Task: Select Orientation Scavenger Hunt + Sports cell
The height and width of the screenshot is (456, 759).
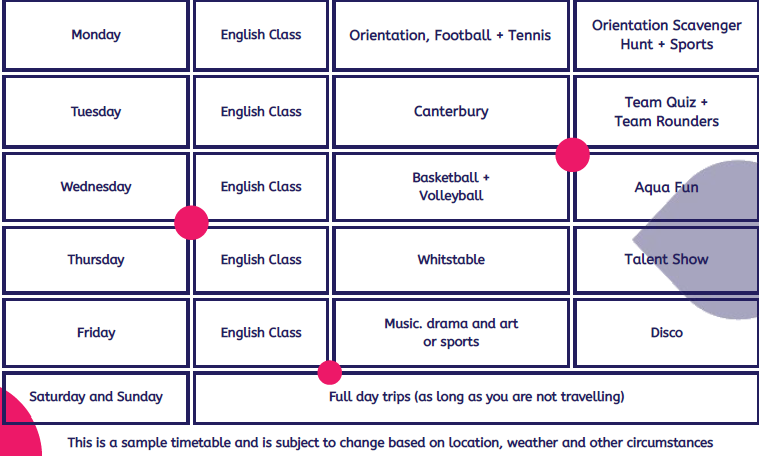Action: (666, 35)
